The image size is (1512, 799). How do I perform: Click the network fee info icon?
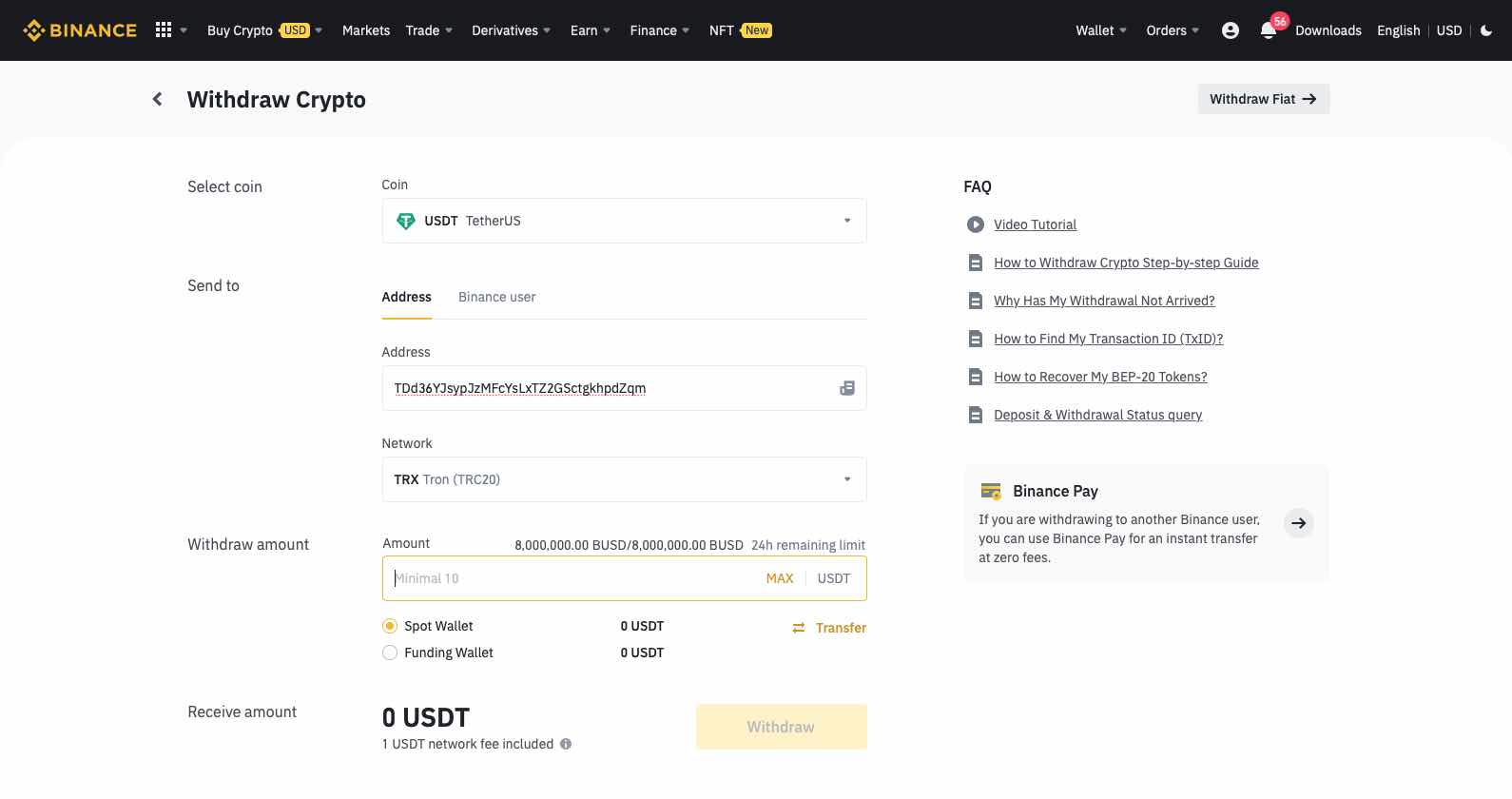566,744
